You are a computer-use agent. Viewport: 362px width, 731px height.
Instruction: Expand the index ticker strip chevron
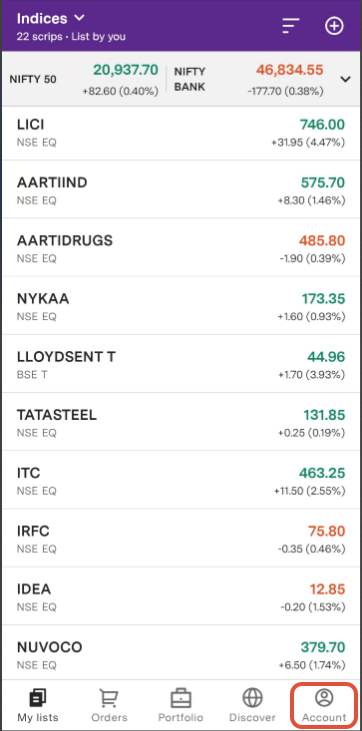(x=345, y=79)
